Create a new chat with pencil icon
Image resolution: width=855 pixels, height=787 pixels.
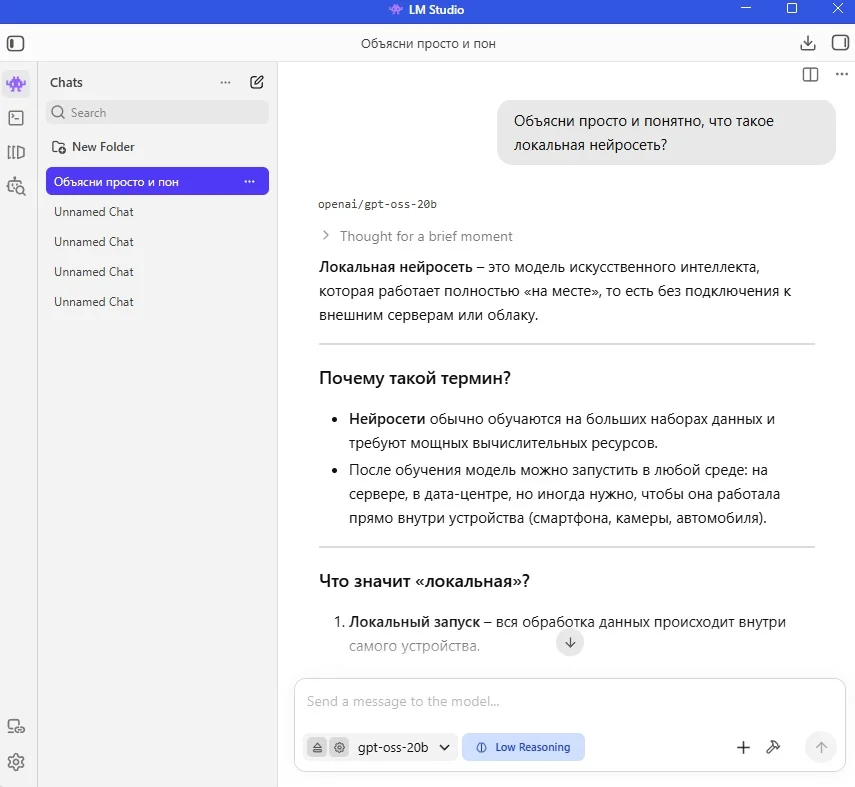pyautogui.click(x=257, y=82)
